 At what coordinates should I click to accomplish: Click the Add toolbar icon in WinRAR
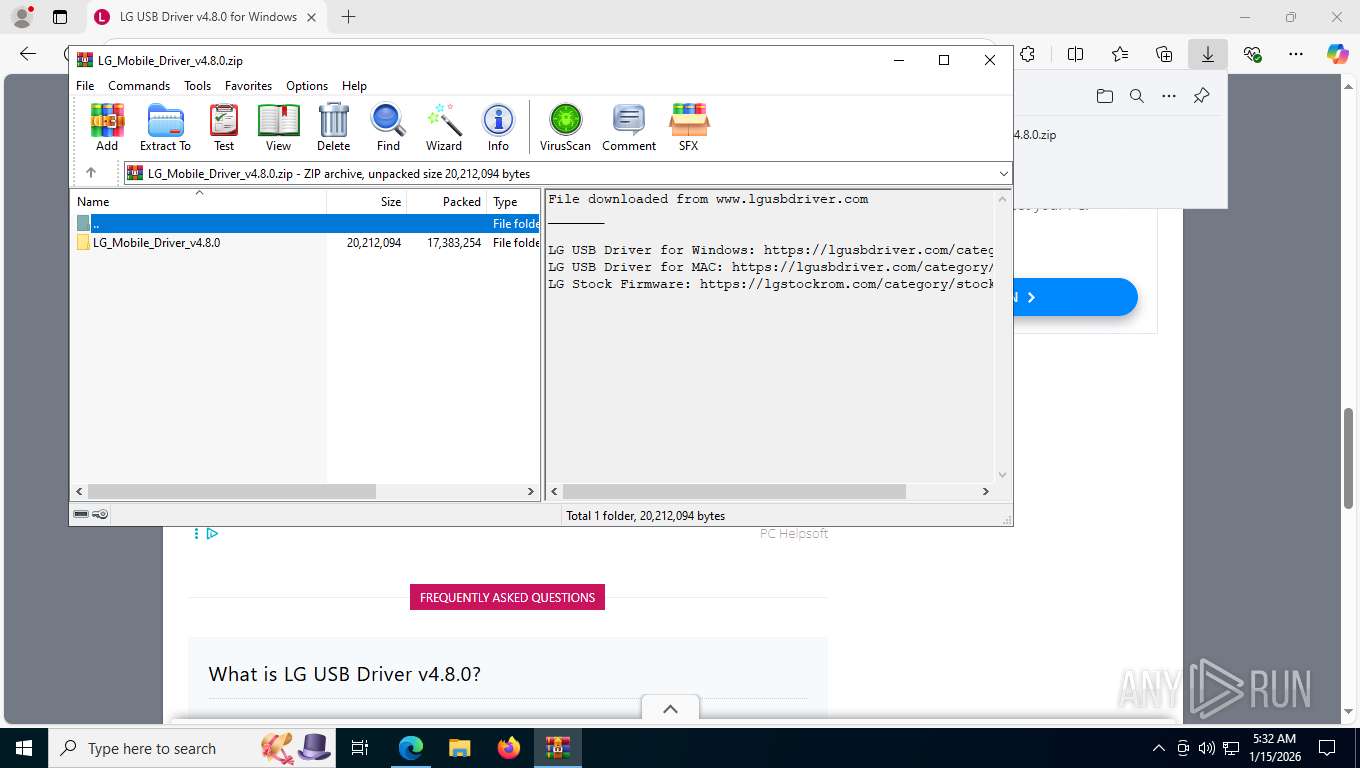[107, 127]
